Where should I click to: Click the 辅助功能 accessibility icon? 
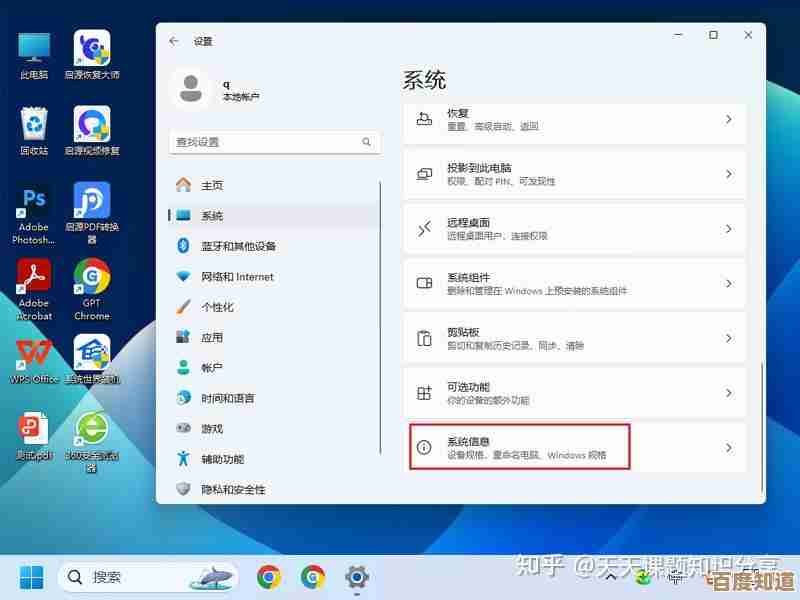(x=183, y=459)
